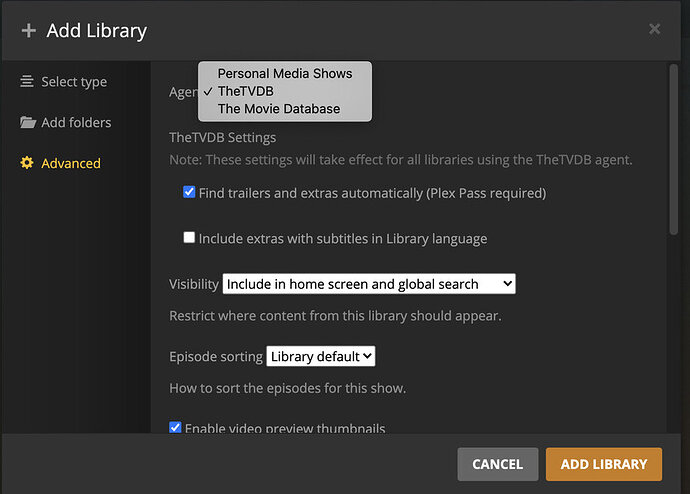
Task: Click the CANCEL button
Action: click(498, 464)
